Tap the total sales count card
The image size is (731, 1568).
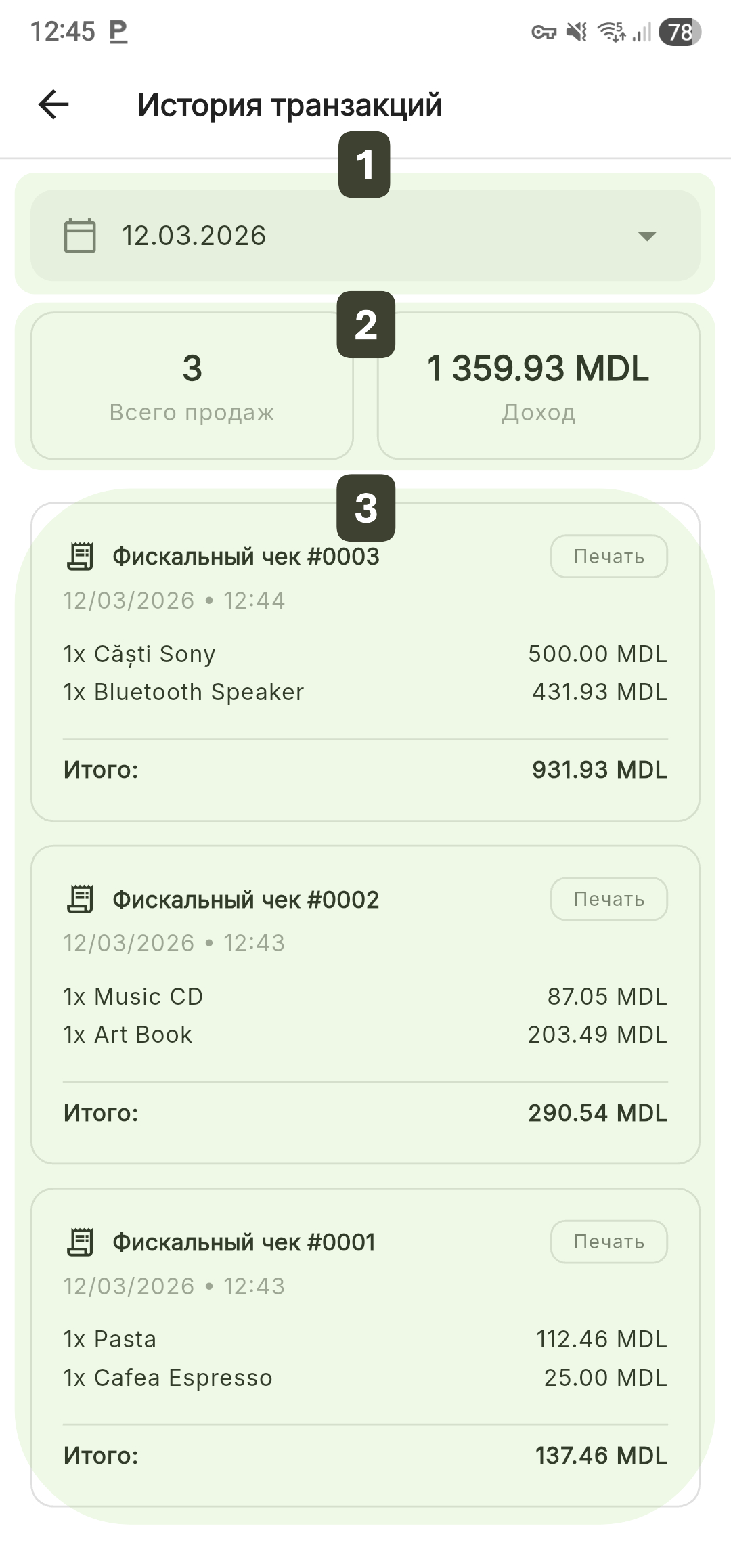[x=192, y=386]
